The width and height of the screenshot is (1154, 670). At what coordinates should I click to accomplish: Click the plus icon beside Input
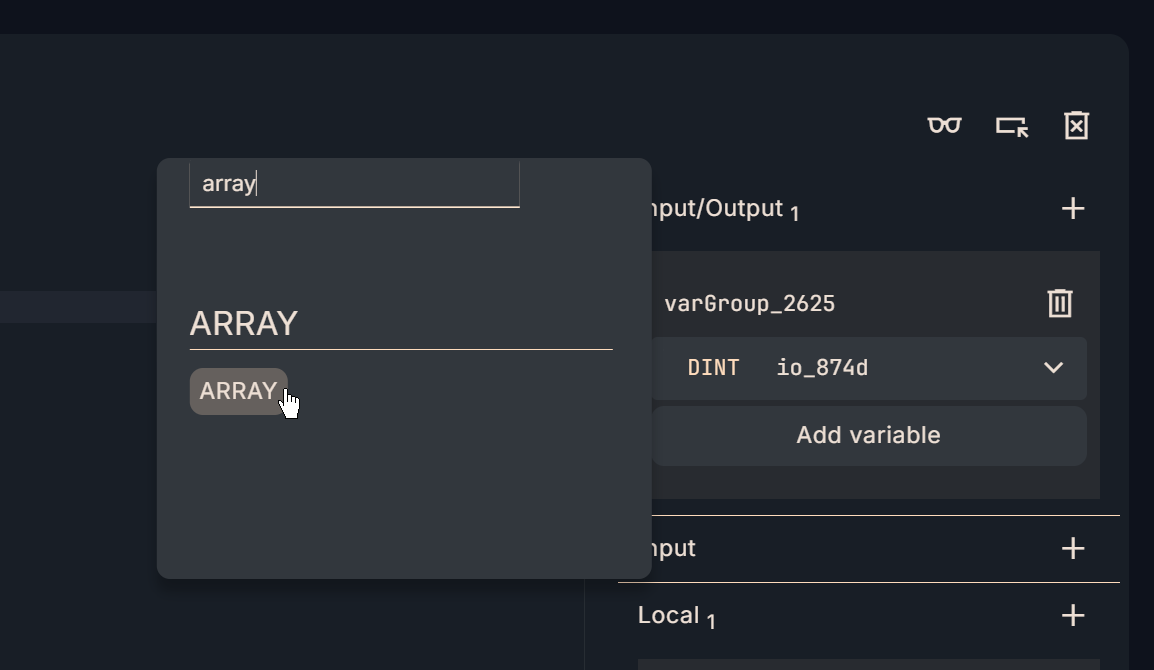[1072, 548]
